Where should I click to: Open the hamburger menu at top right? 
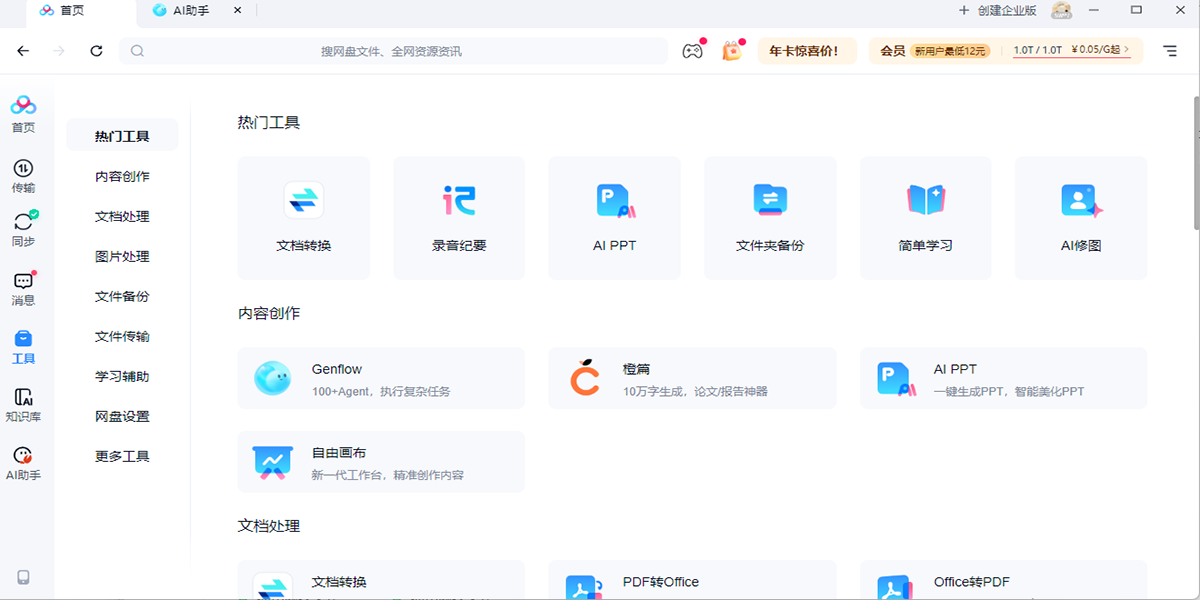coord(1169,51)
